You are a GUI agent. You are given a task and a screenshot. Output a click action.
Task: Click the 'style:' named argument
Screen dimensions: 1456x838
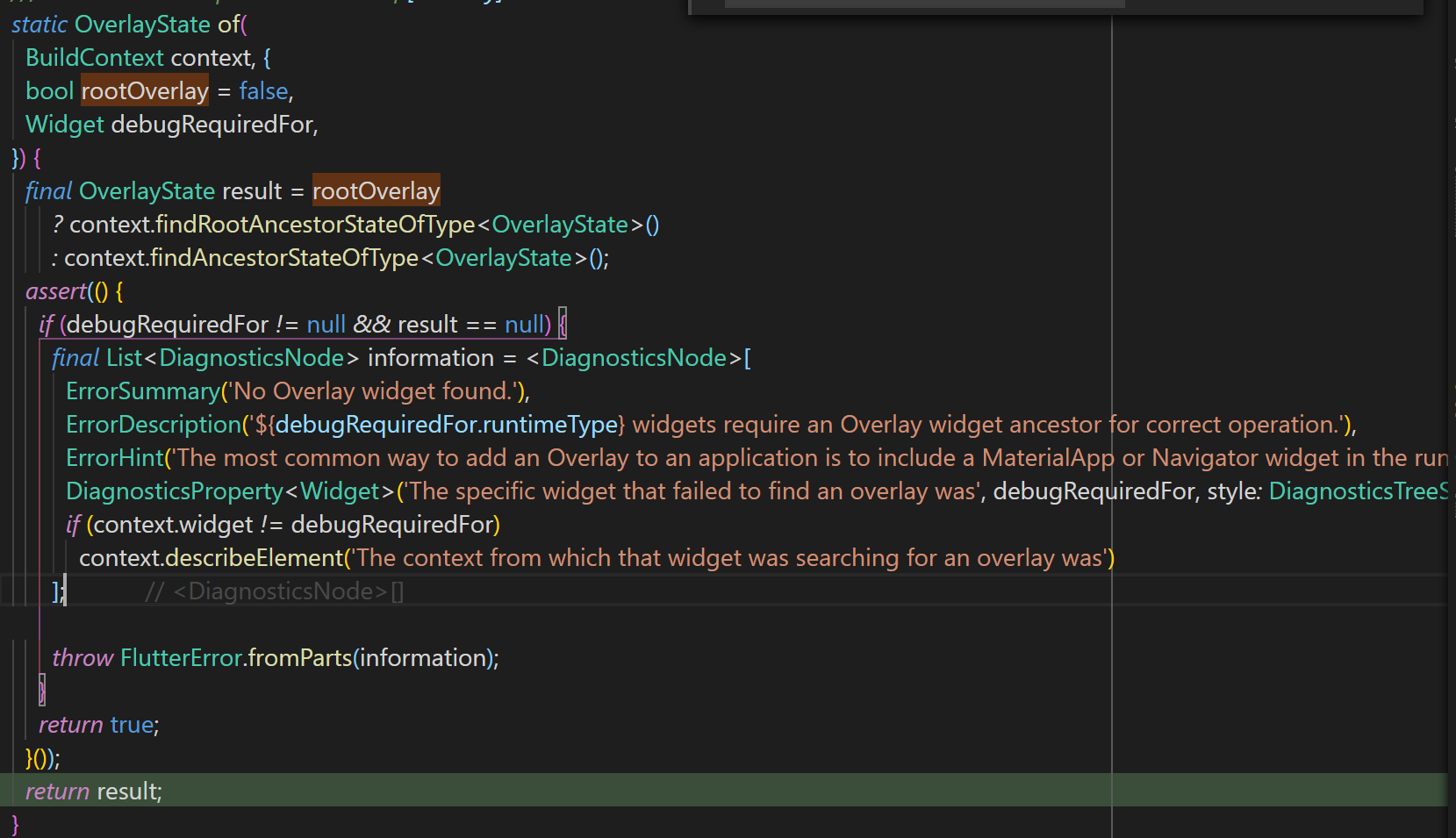tap(1234, 491)
